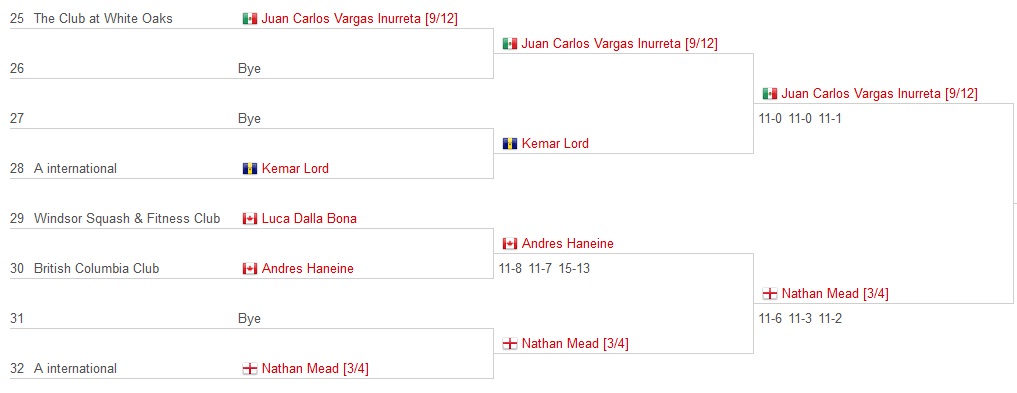
Task: Click Barbados flag in second round Kemar Lord entry
Action: pos(510,143)
